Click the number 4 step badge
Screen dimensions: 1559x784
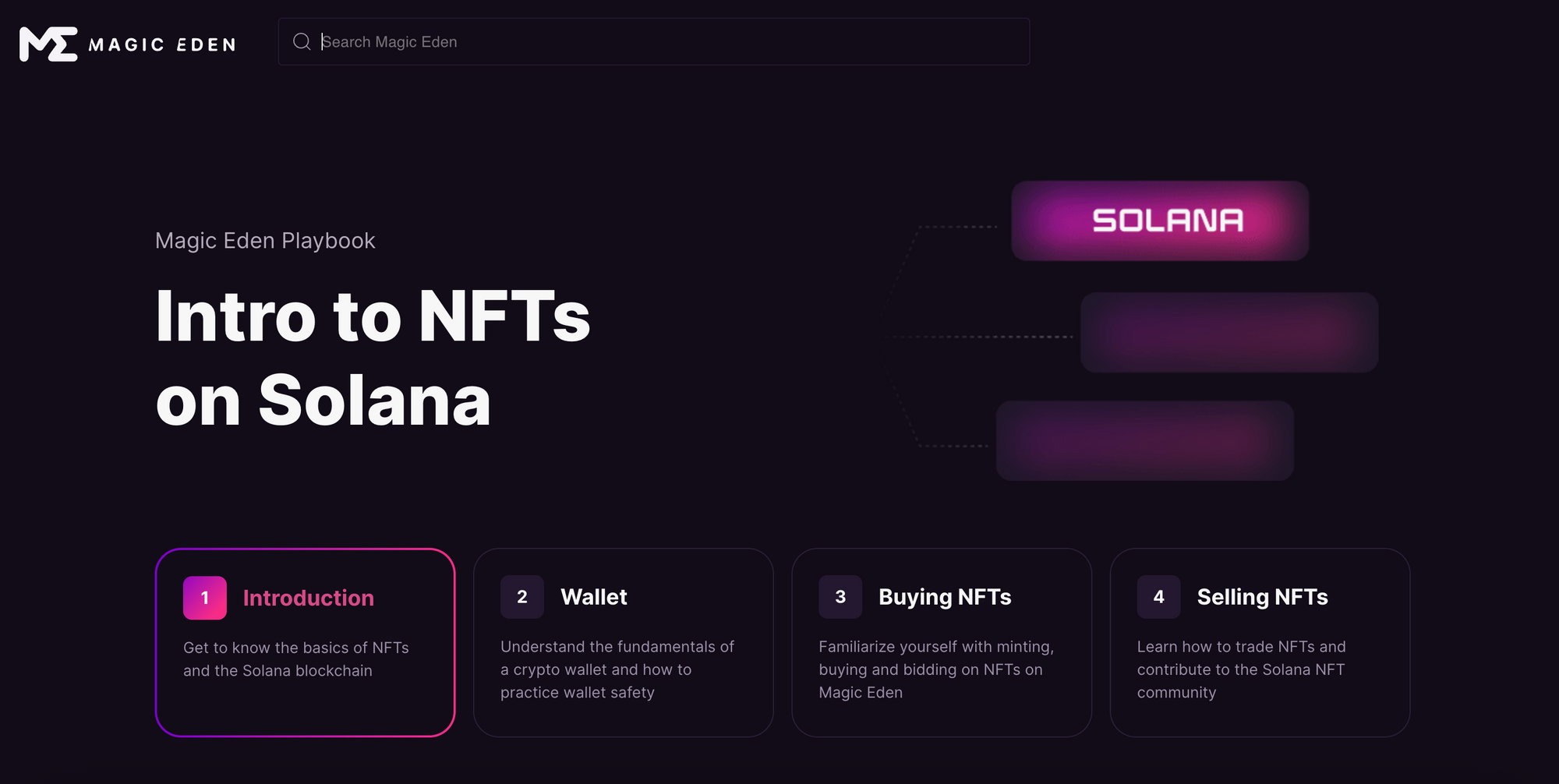pyautogui.click(x=1158, y=597)
